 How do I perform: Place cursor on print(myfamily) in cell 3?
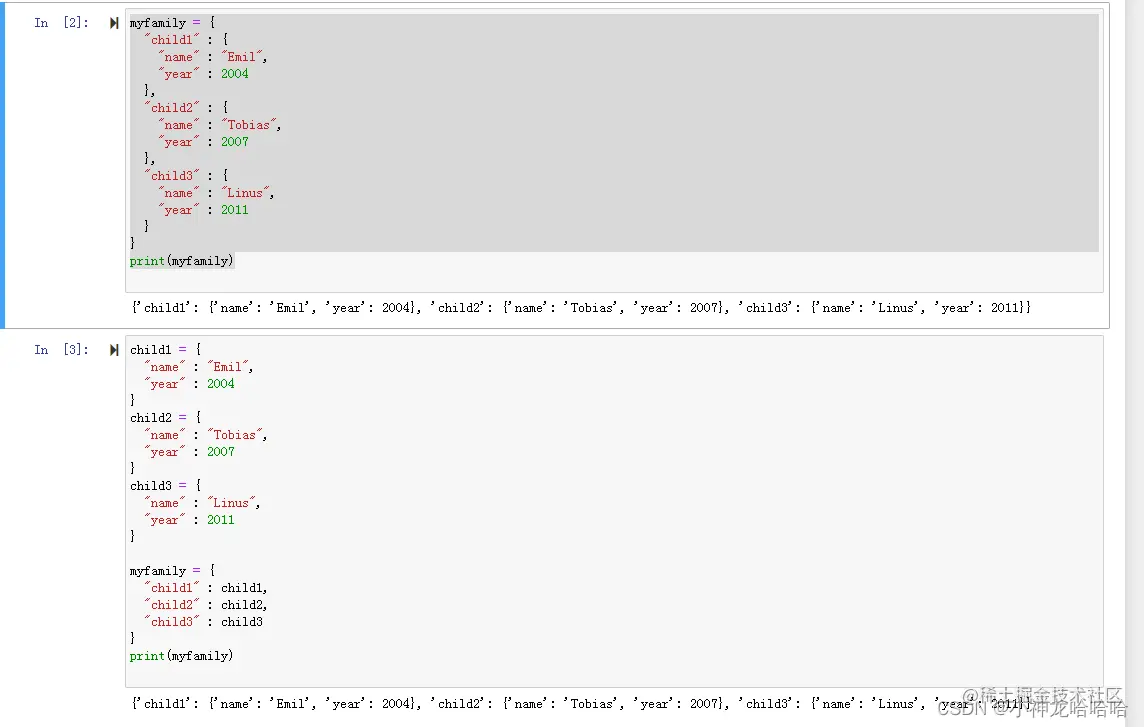pyautogui.click(x=182, y=656)
